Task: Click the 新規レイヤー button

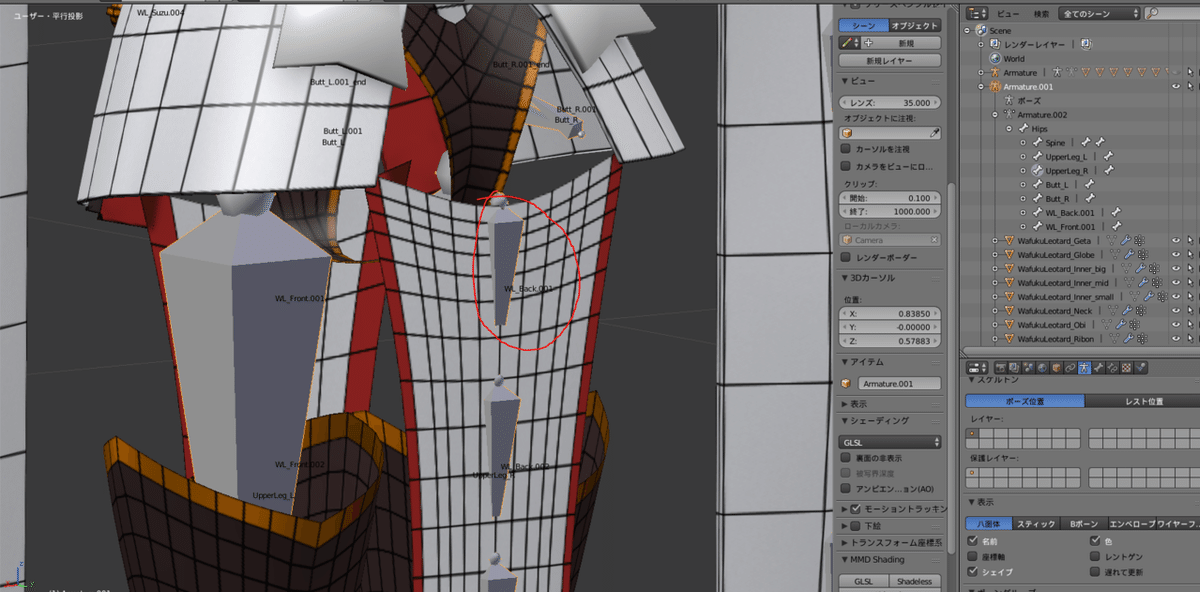Action: pyautogui.click(x=890, y=61)
